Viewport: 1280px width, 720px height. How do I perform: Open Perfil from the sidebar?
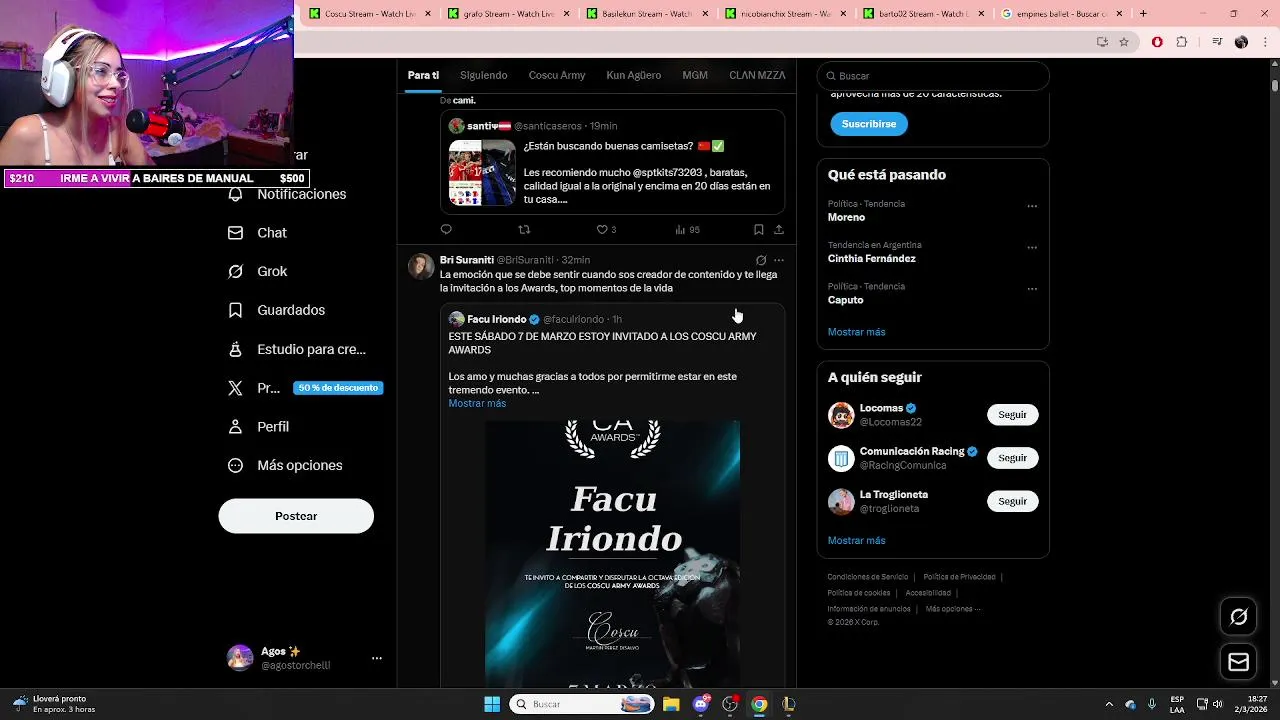pos(259,426)
